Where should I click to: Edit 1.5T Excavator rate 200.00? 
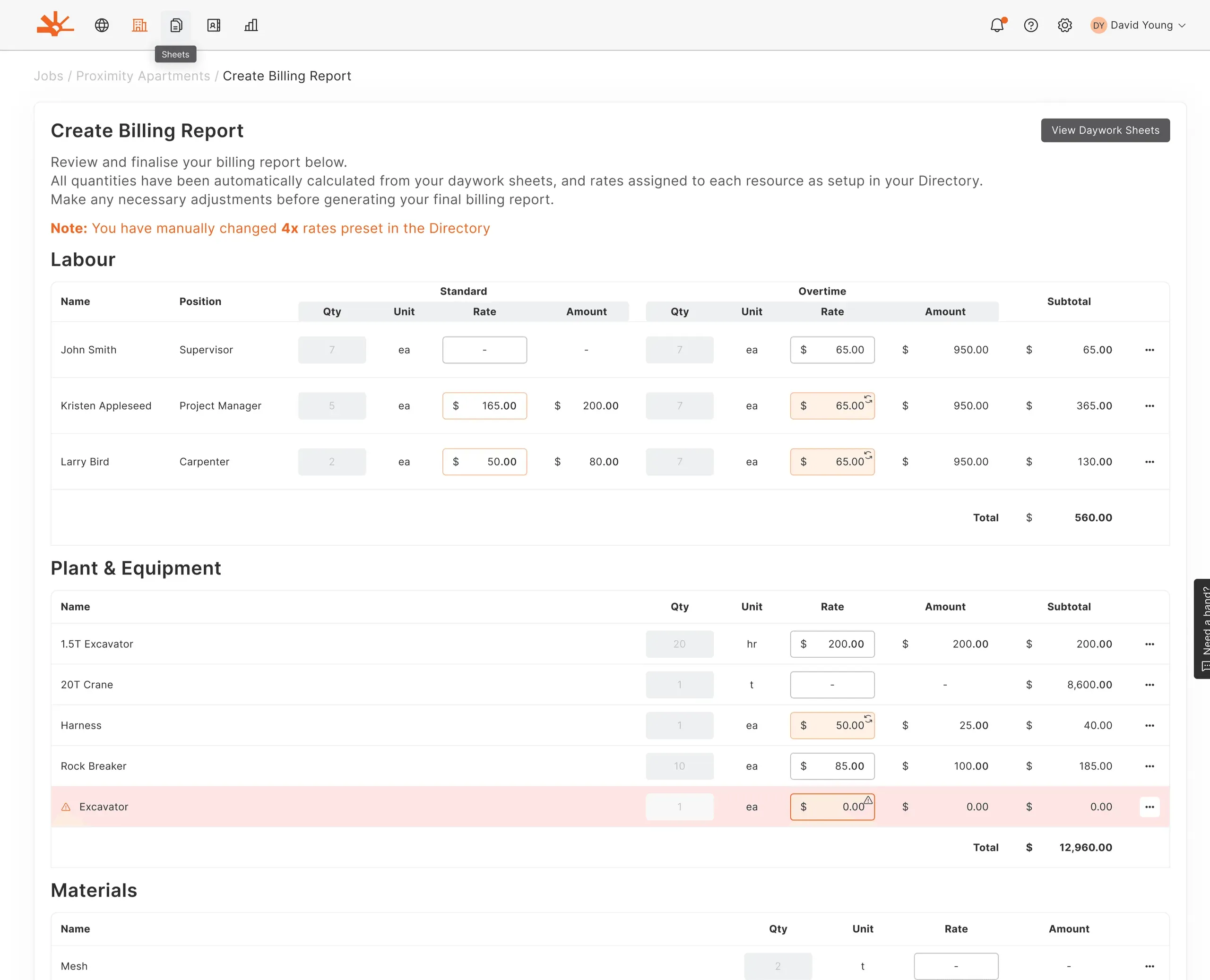[832, 644]
